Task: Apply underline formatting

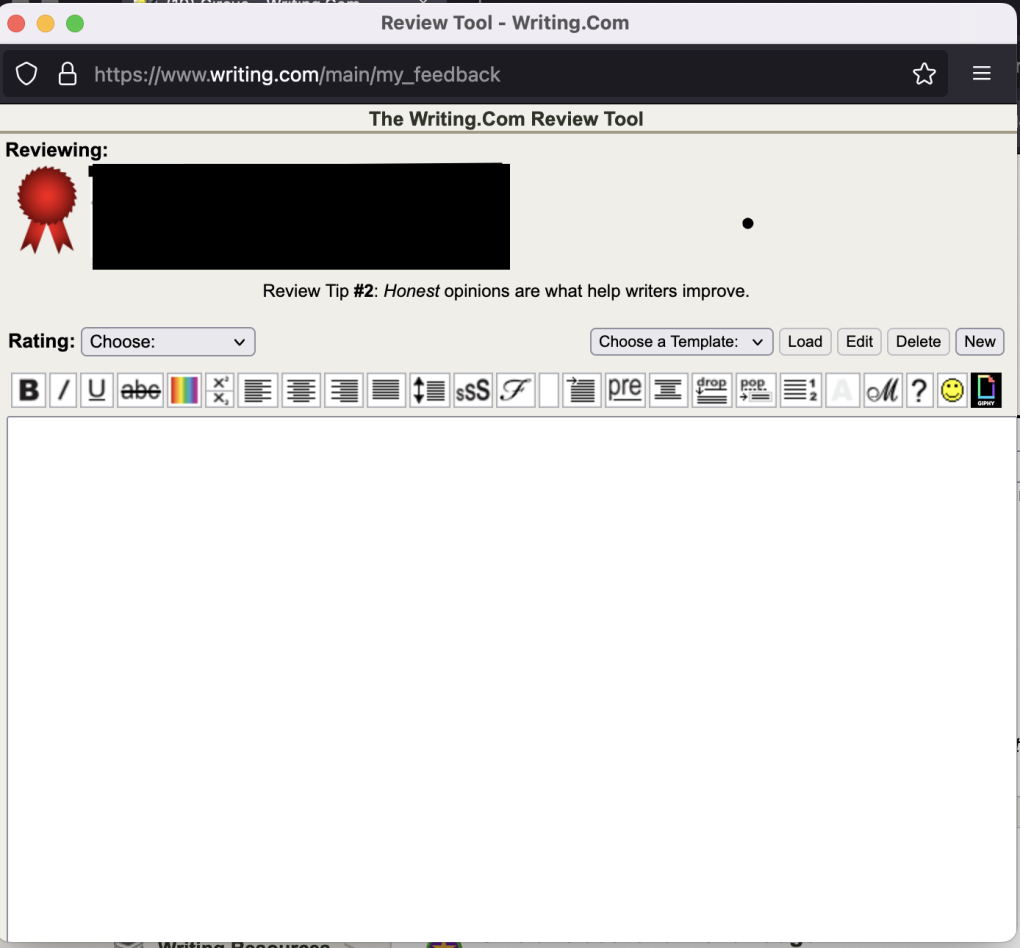Action: pyautogui.click(x=97, y=390)
